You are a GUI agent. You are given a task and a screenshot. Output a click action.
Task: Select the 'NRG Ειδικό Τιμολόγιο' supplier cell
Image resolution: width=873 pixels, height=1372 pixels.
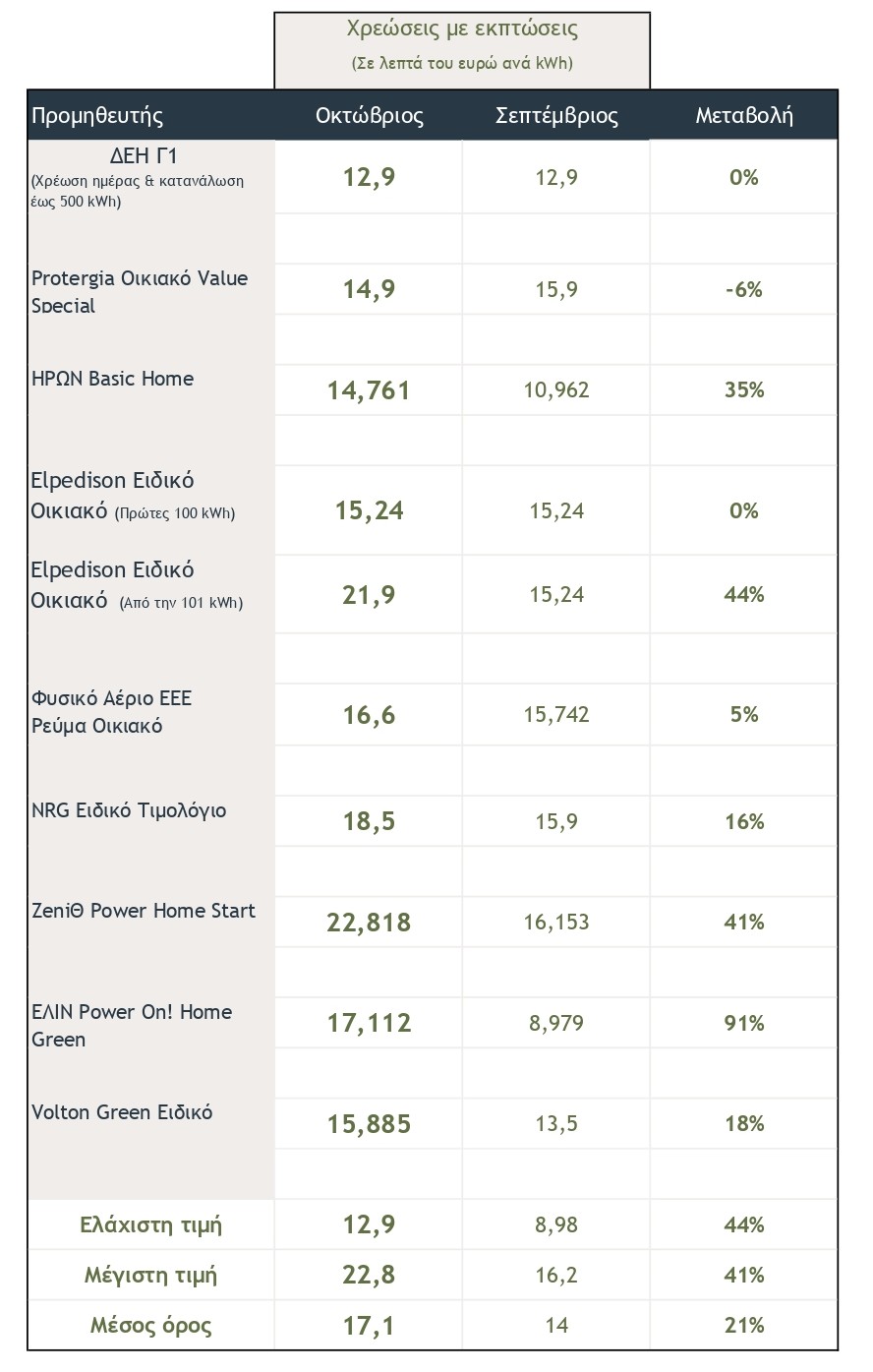point(129,810)
